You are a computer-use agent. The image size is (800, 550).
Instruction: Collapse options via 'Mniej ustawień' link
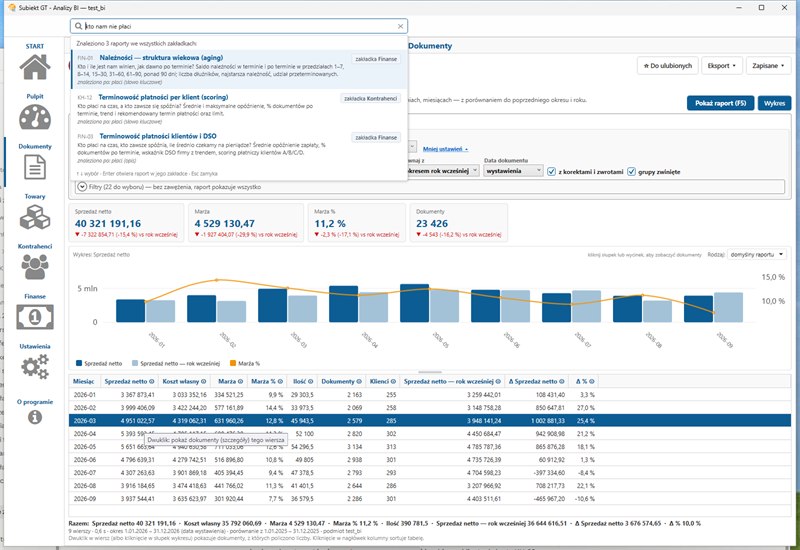point(445,149)
